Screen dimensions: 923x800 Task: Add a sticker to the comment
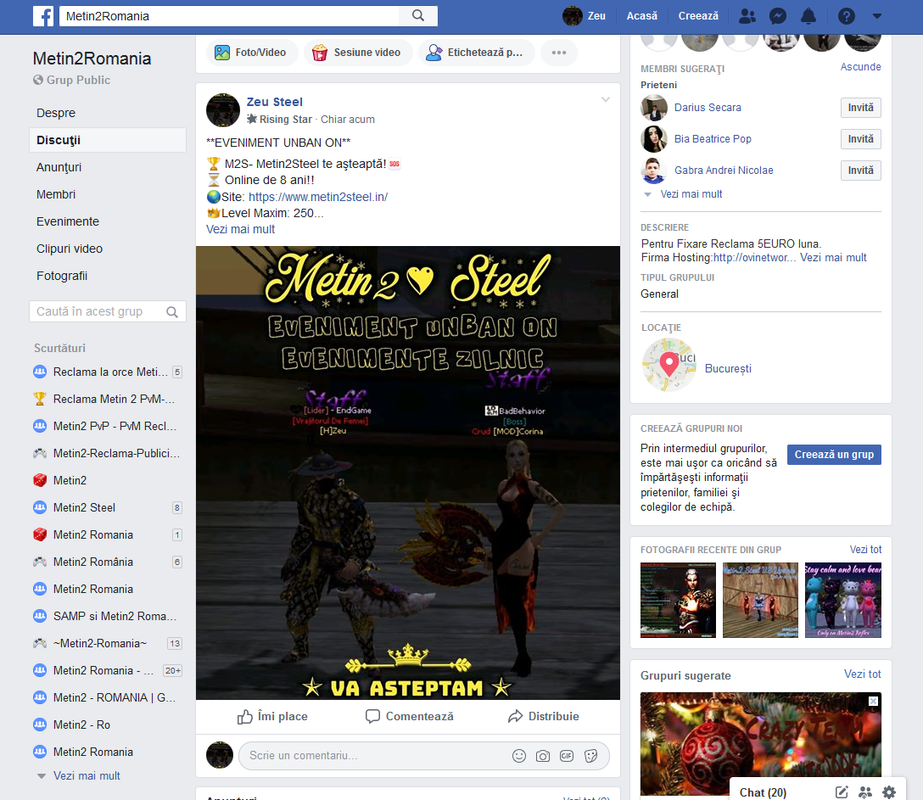(x=591, y=756)
